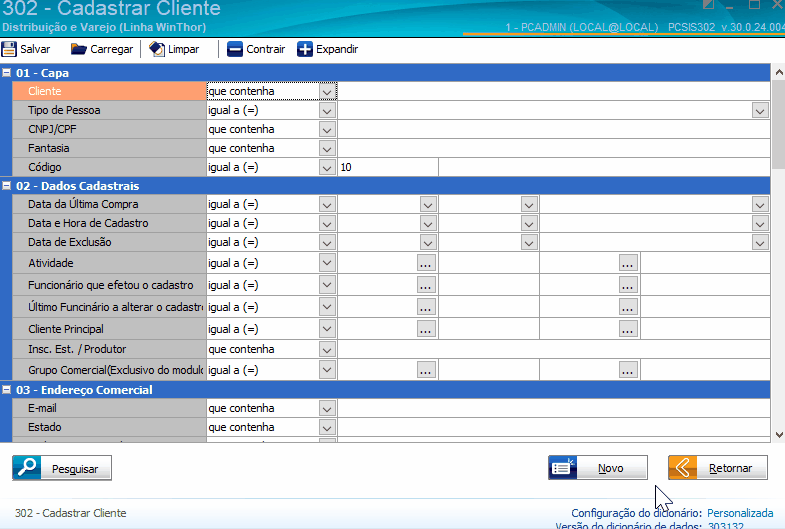Open first date picker for Data da Última Compra
The height and width of the screenshot is (529, 785).
click(428, 204)
